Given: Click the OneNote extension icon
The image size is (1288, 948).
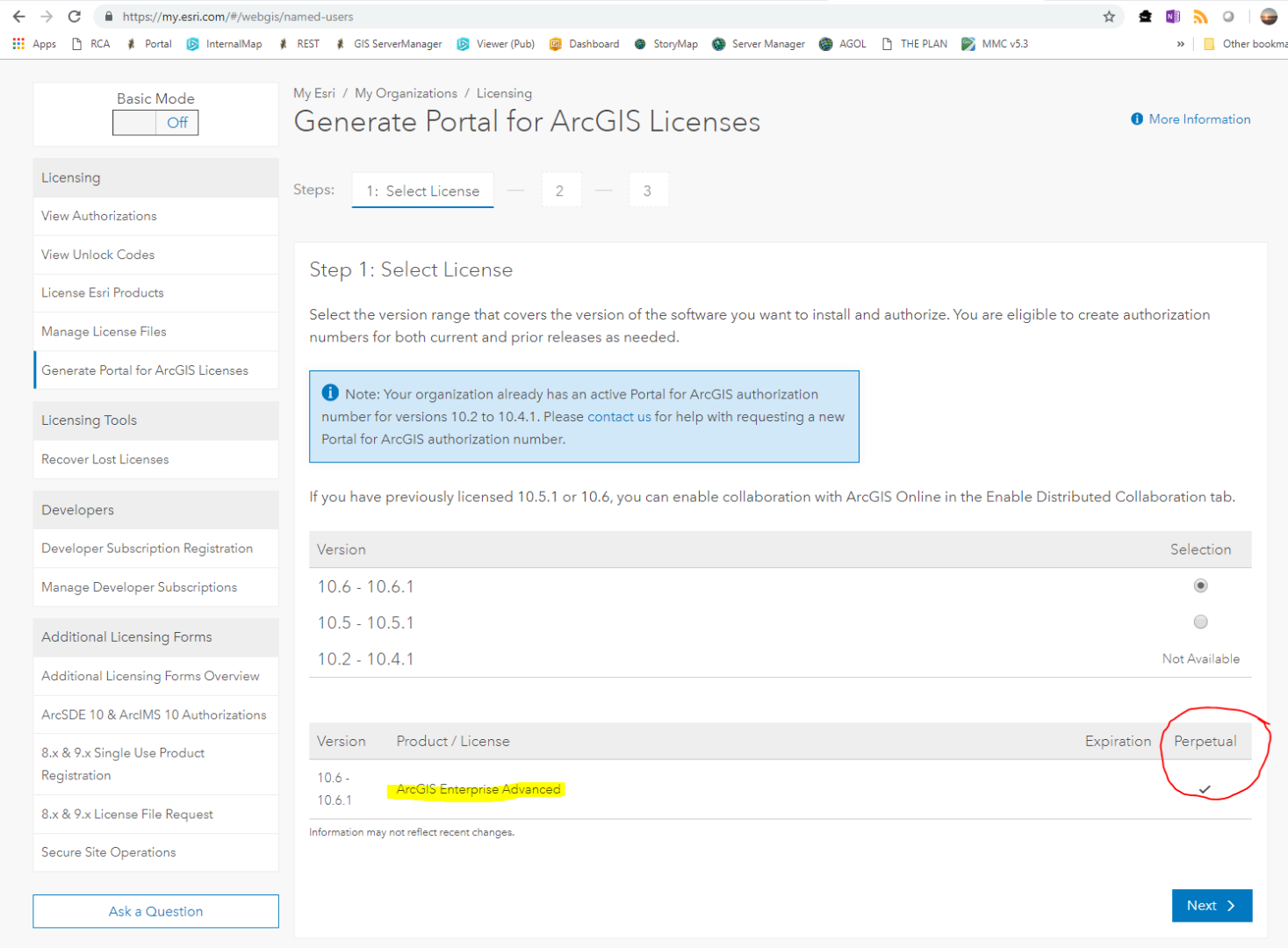Looking at the screenshot, I should tap(1173, 17).
